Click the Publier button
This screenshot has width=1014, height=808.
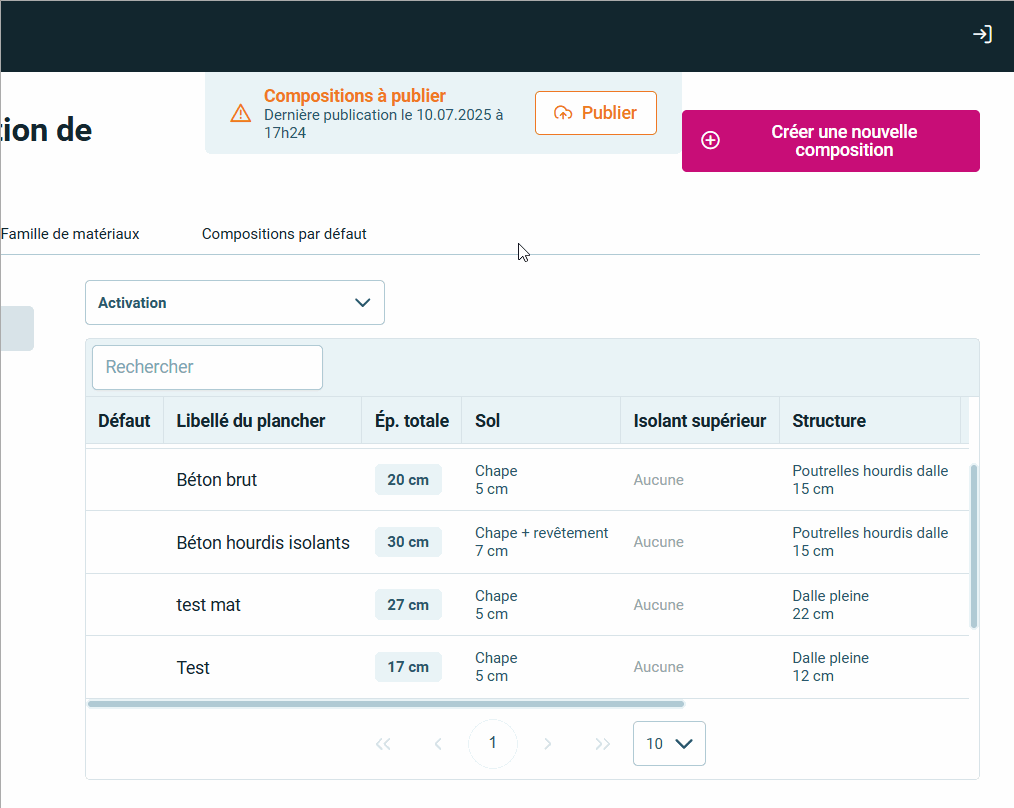[596, 113]
